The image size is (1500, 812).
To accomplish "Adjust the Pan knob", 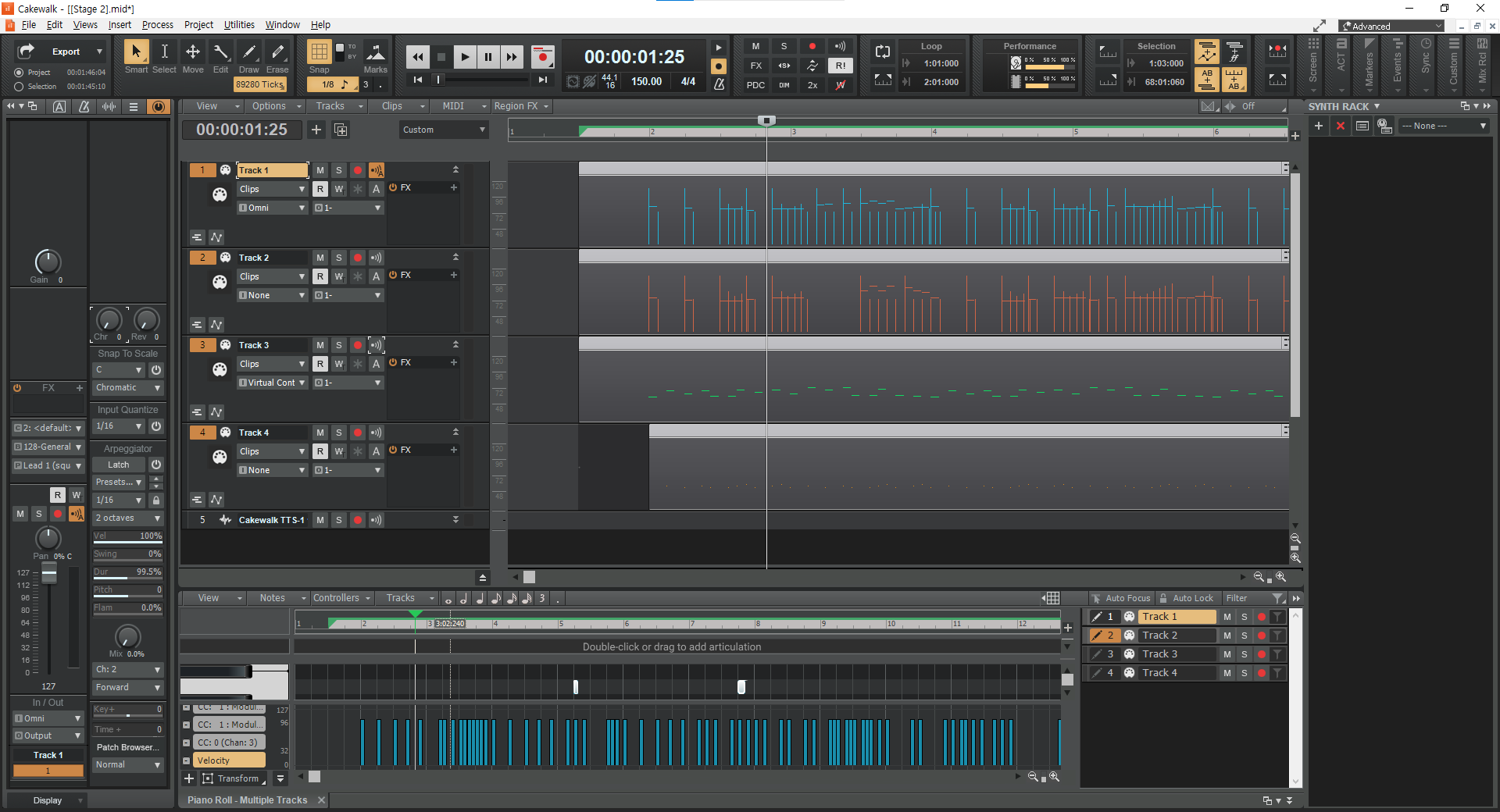I will [48, 538].
